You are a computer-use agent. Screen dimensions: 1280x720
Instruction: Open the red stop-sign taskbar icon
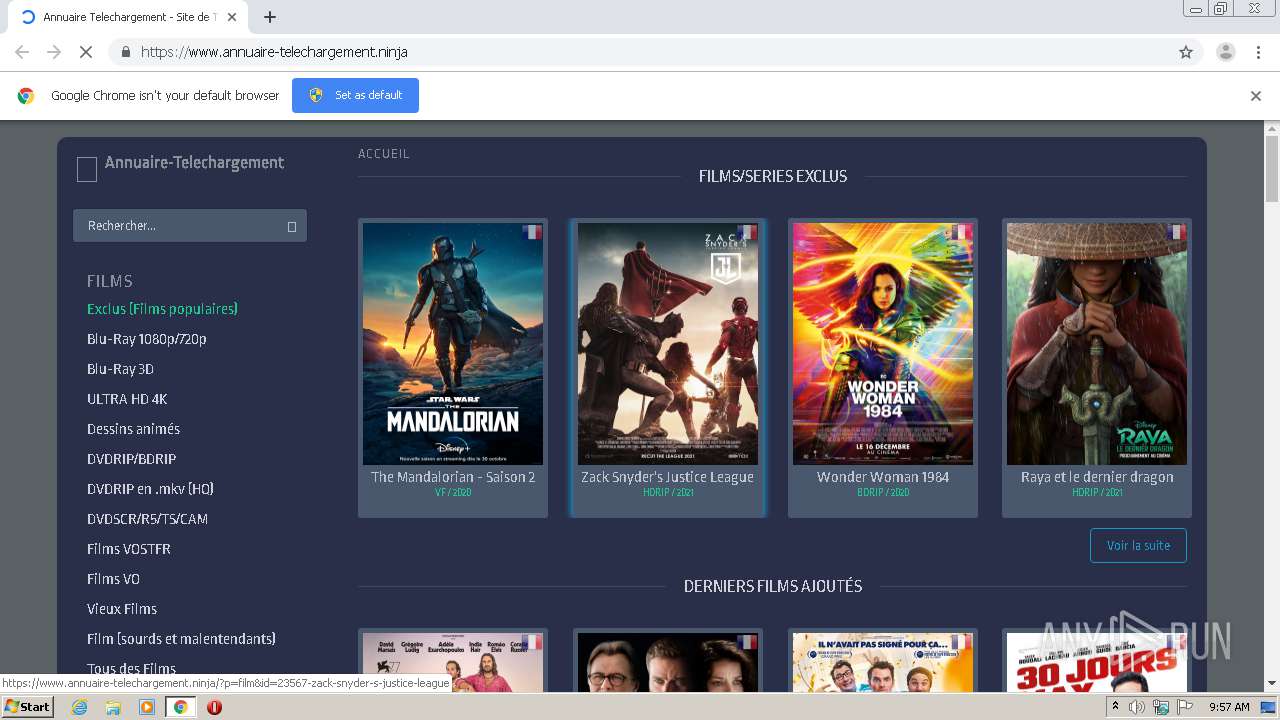click(x=214, y=707)
